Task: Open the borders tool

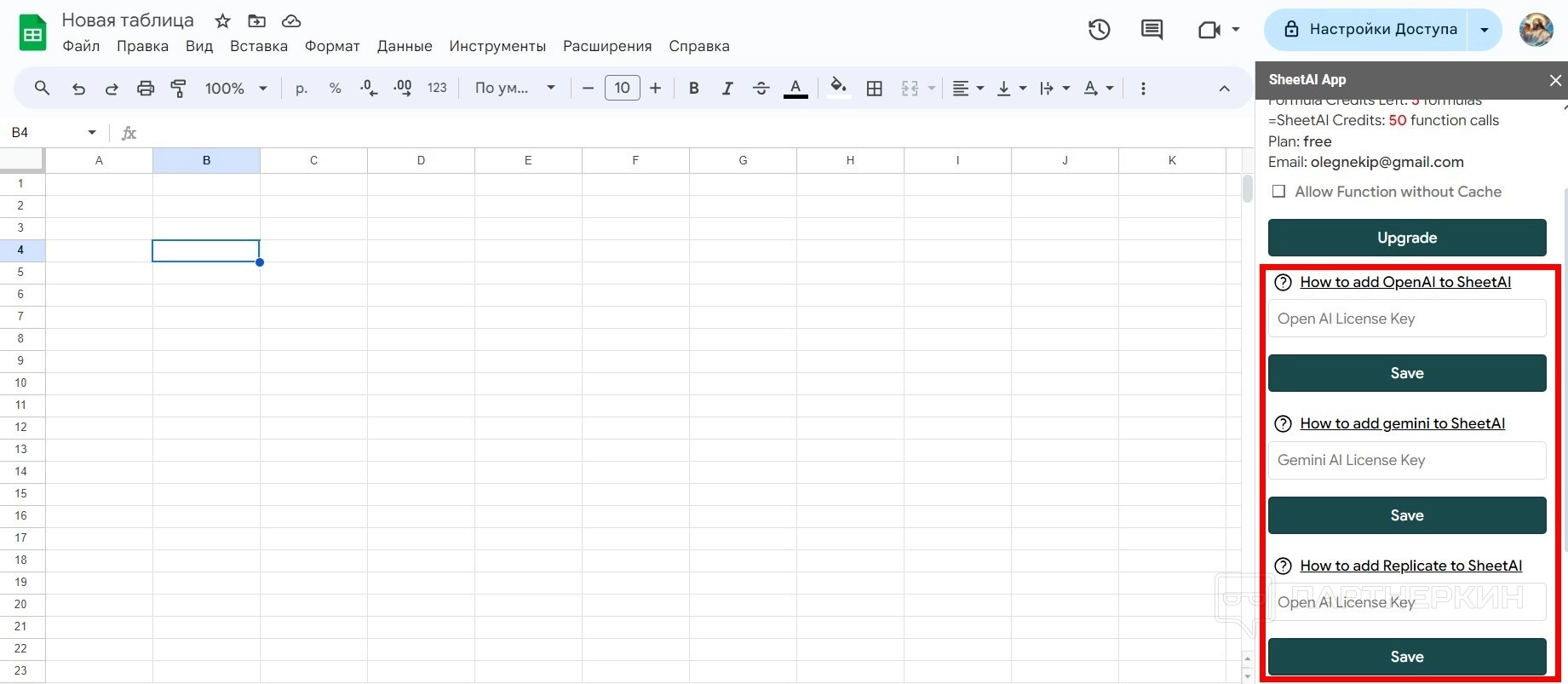Action: (874, 88)
